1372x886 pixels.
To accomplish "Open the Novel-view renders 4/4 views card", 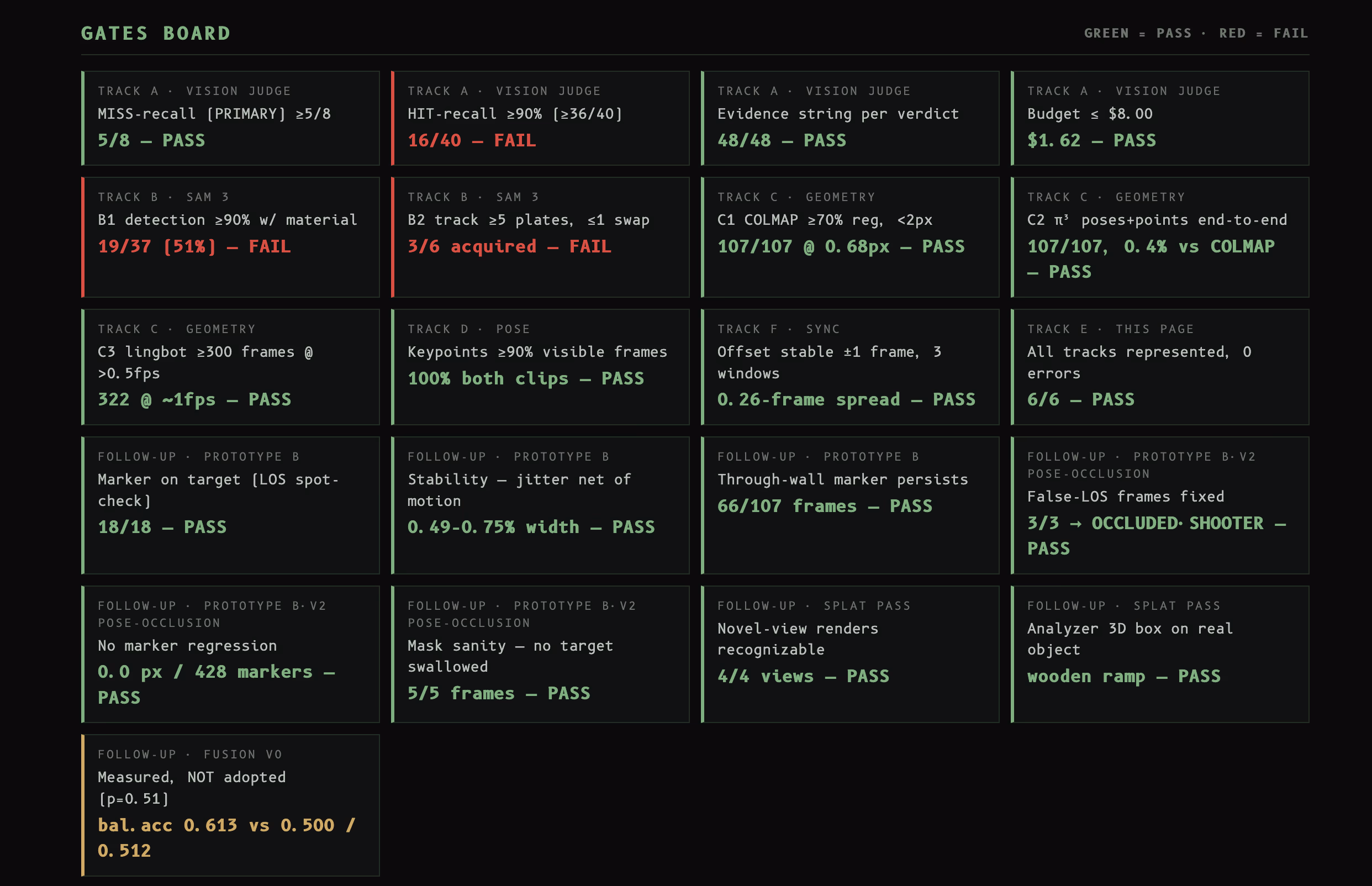I will 849,654.
